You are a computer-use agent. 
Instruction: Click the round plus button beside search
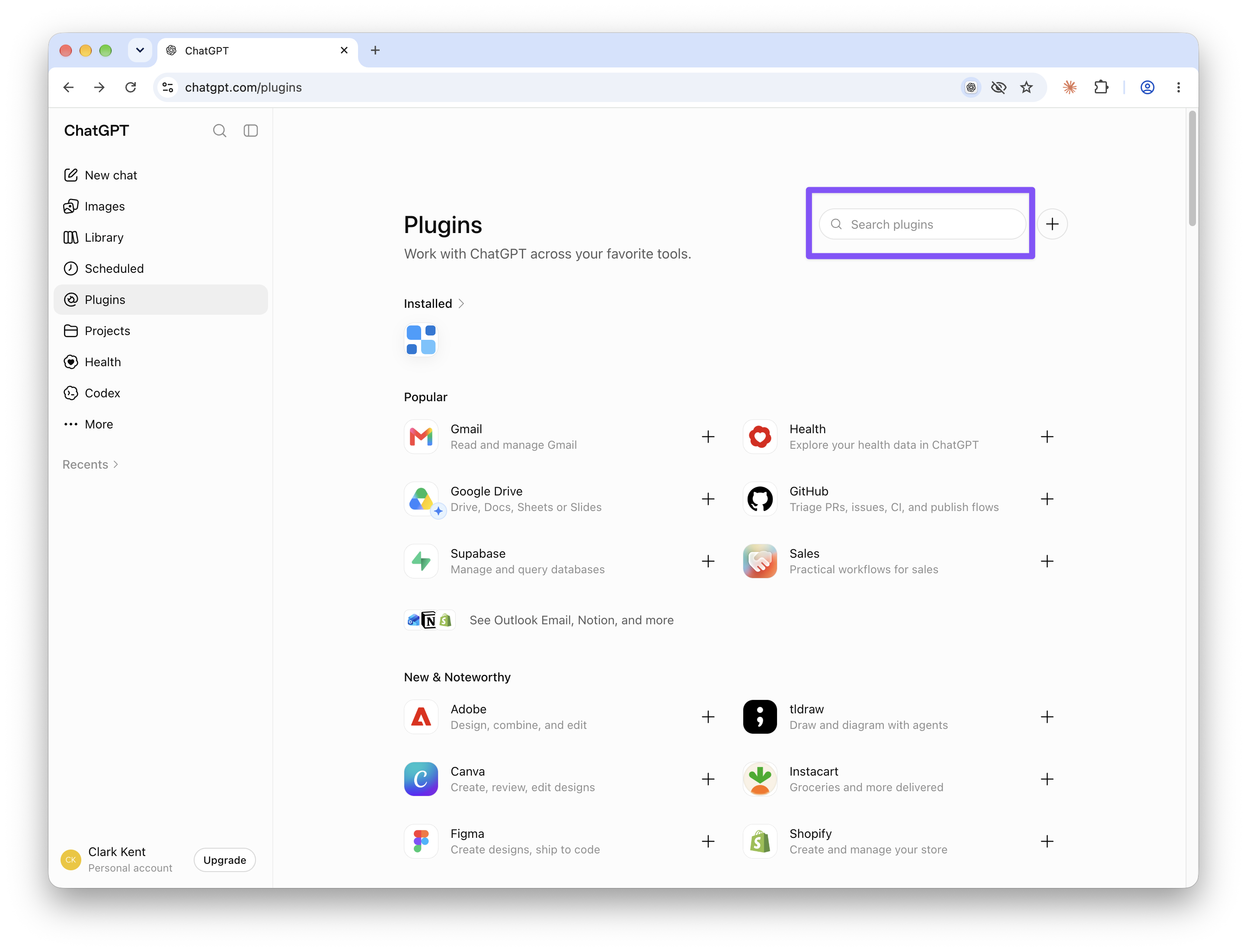(x=1052, y=224)
